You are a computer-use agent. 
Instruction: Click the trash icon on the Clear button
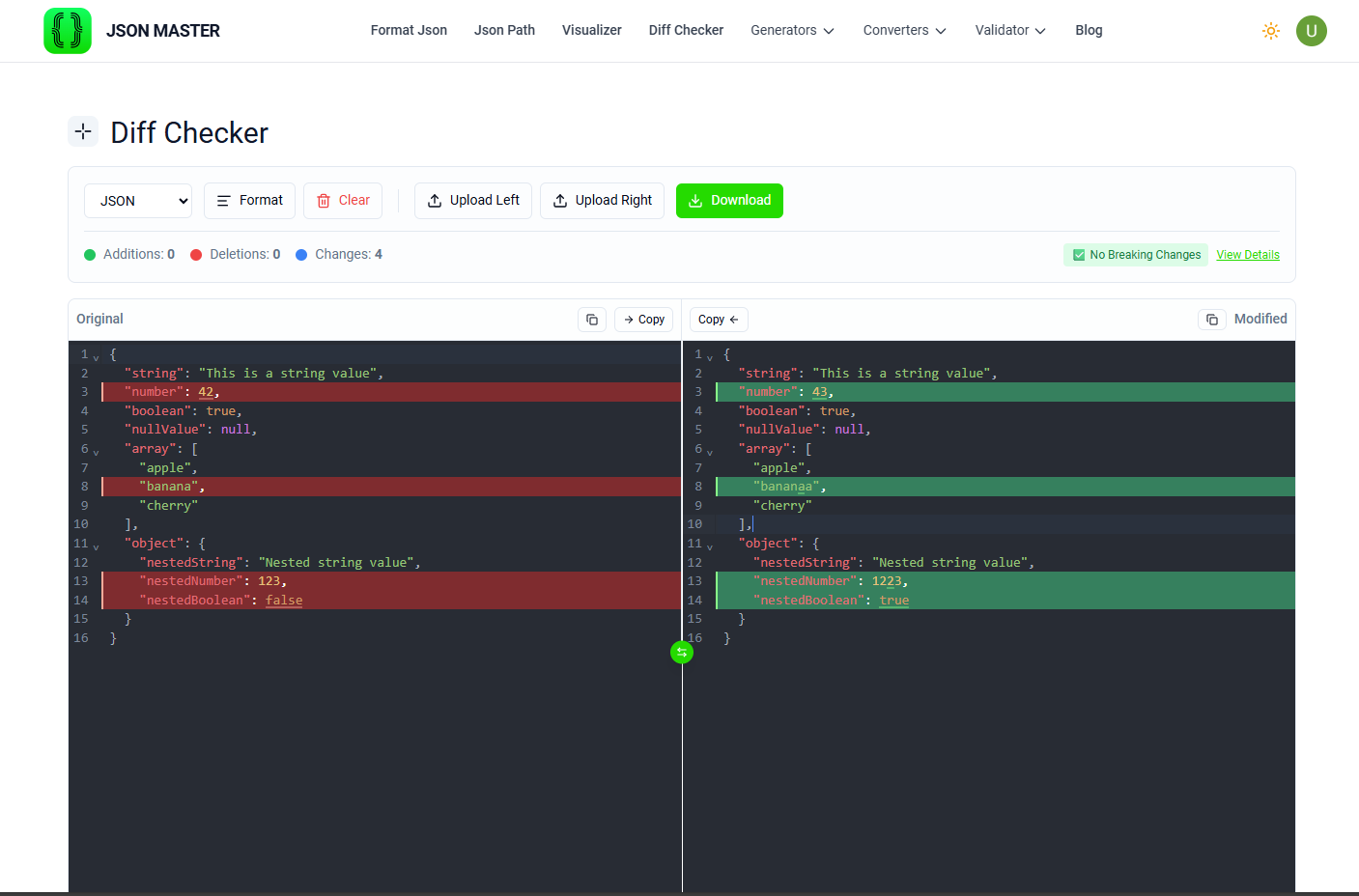[324, 200]
